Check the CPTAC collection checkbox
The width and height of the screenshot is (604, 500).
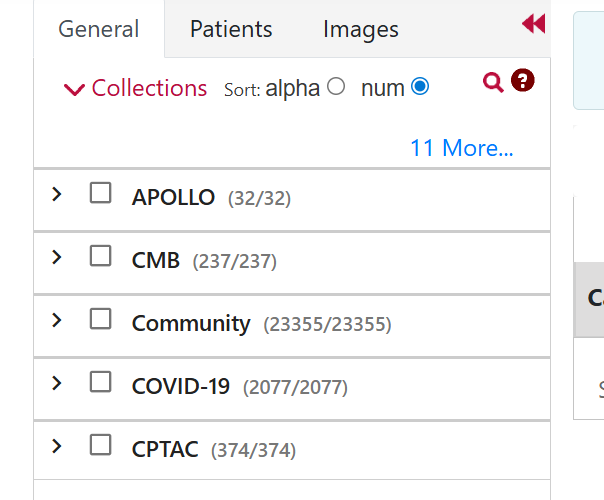click(x=101, y=445)
